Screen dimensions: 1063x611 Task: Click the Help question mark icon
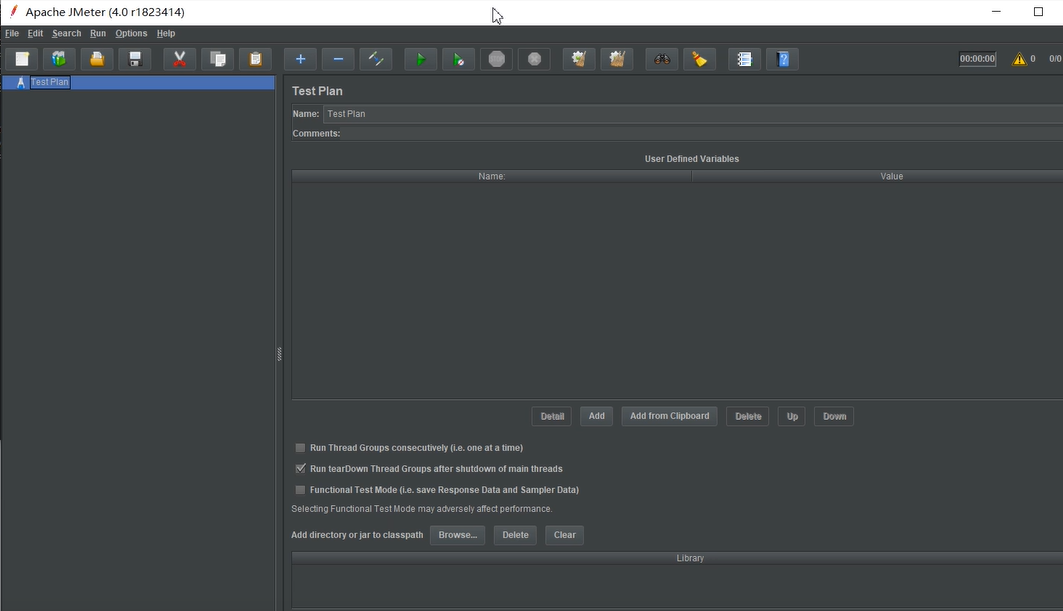point(782,59)
